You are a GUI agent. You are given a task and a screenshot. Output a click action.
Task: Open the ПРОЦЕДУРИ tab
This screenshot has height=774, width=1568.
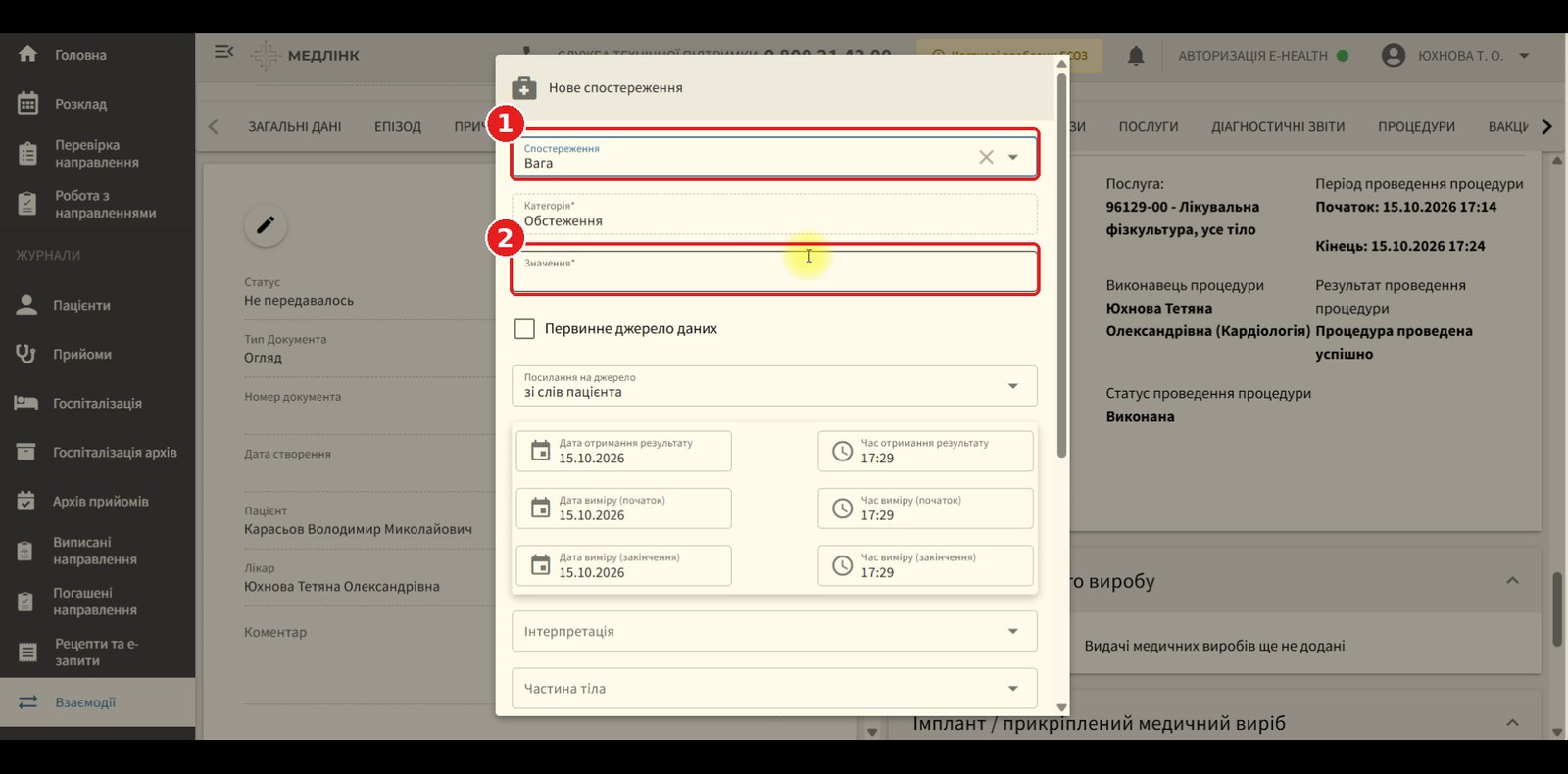pos(1416,126)
